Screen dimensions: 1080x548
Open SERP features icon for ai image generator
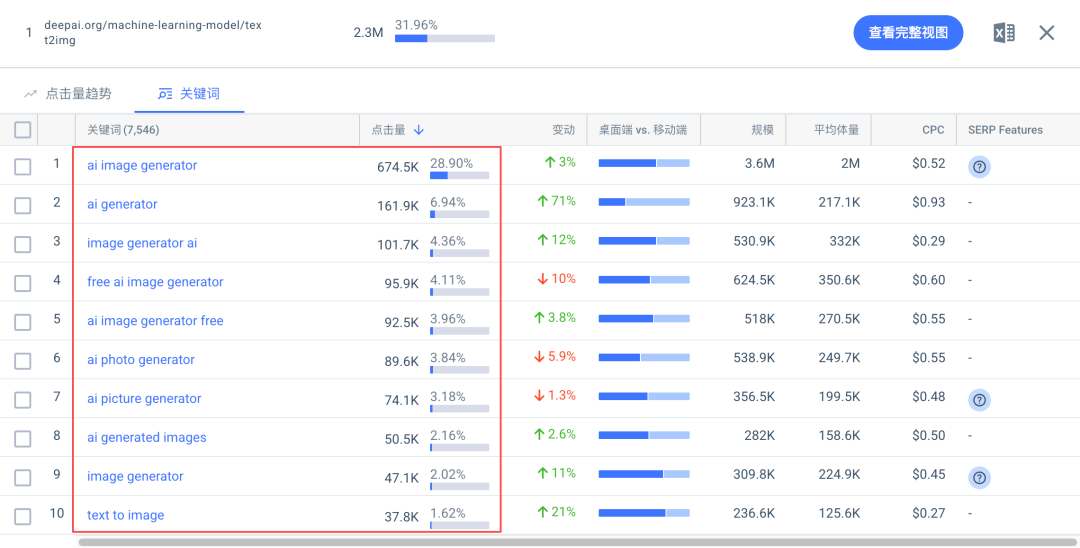979,167
